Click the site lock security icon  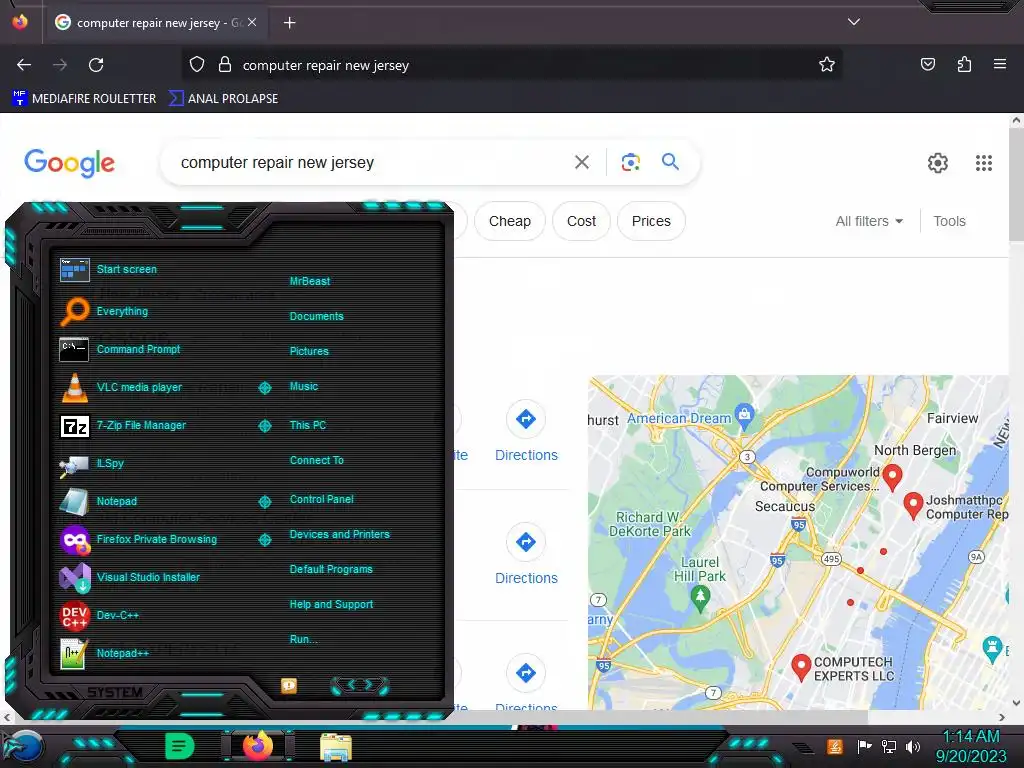(225, 64)
